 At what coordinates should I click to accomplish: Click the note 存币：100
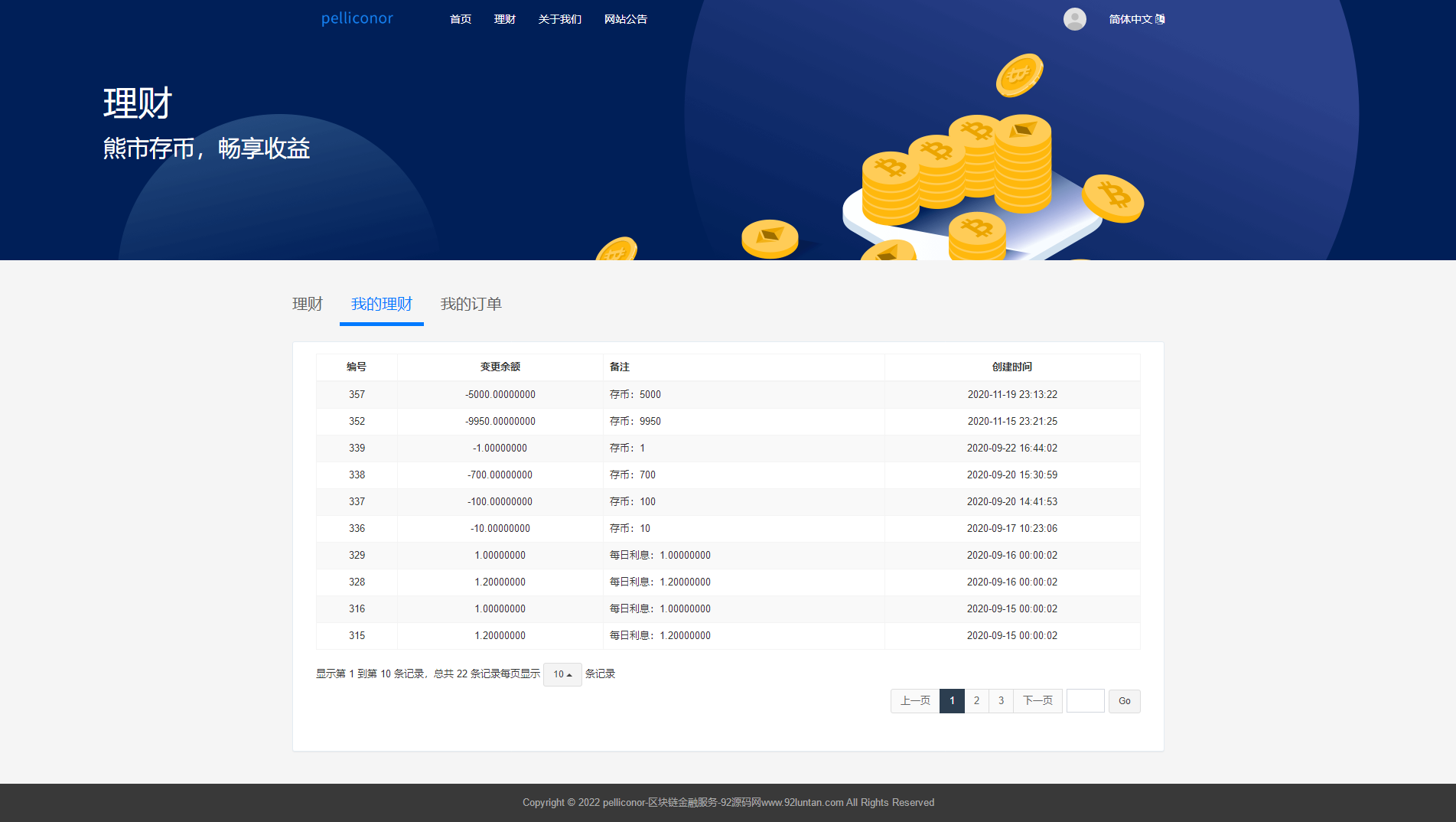point(633,502)
